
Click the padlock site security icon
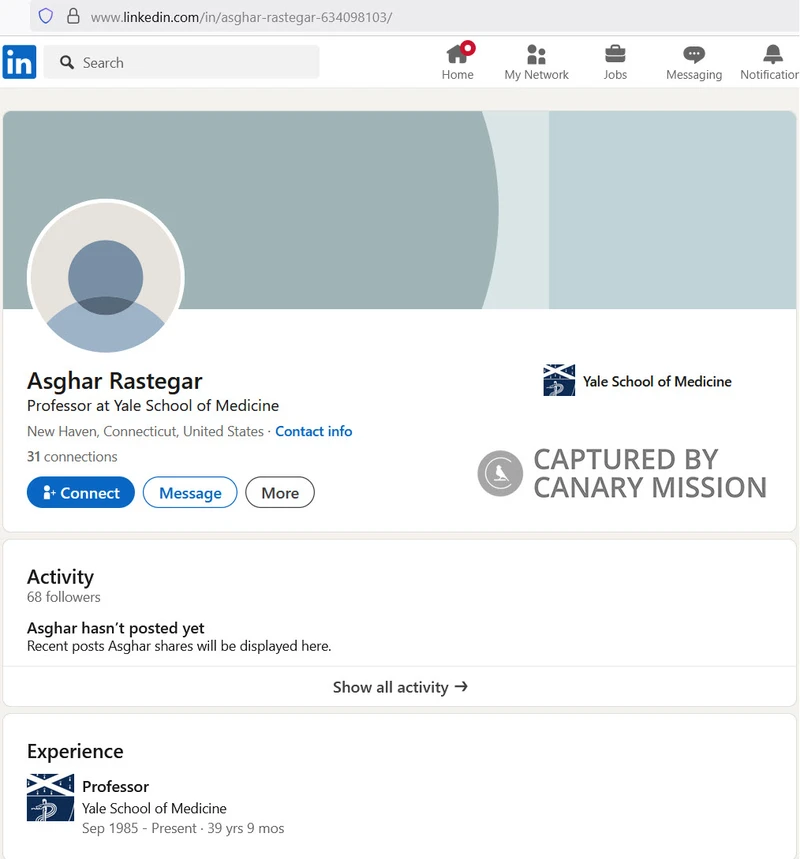click(x=73, y=16)
